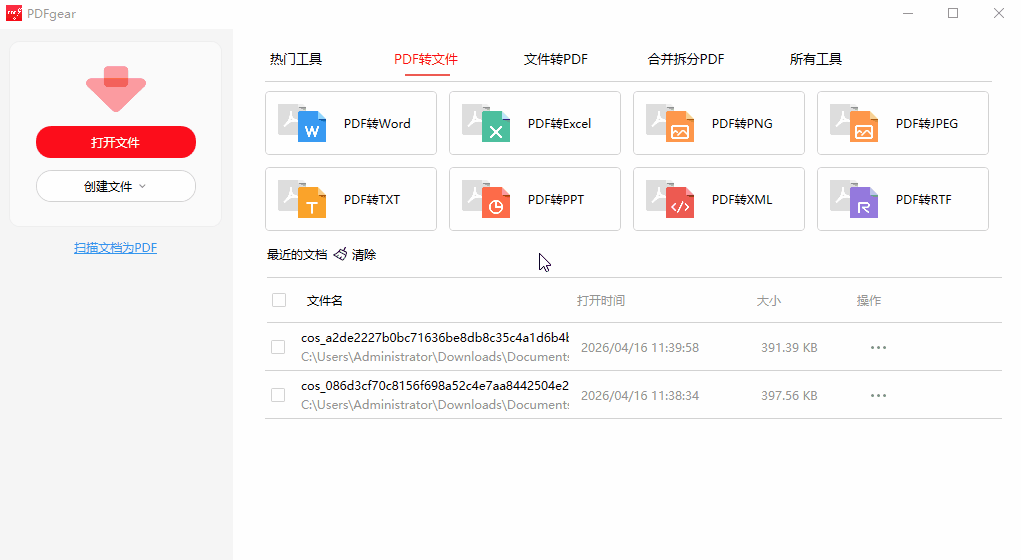Select the PDF转文件 tab

(x=426, y=59)
